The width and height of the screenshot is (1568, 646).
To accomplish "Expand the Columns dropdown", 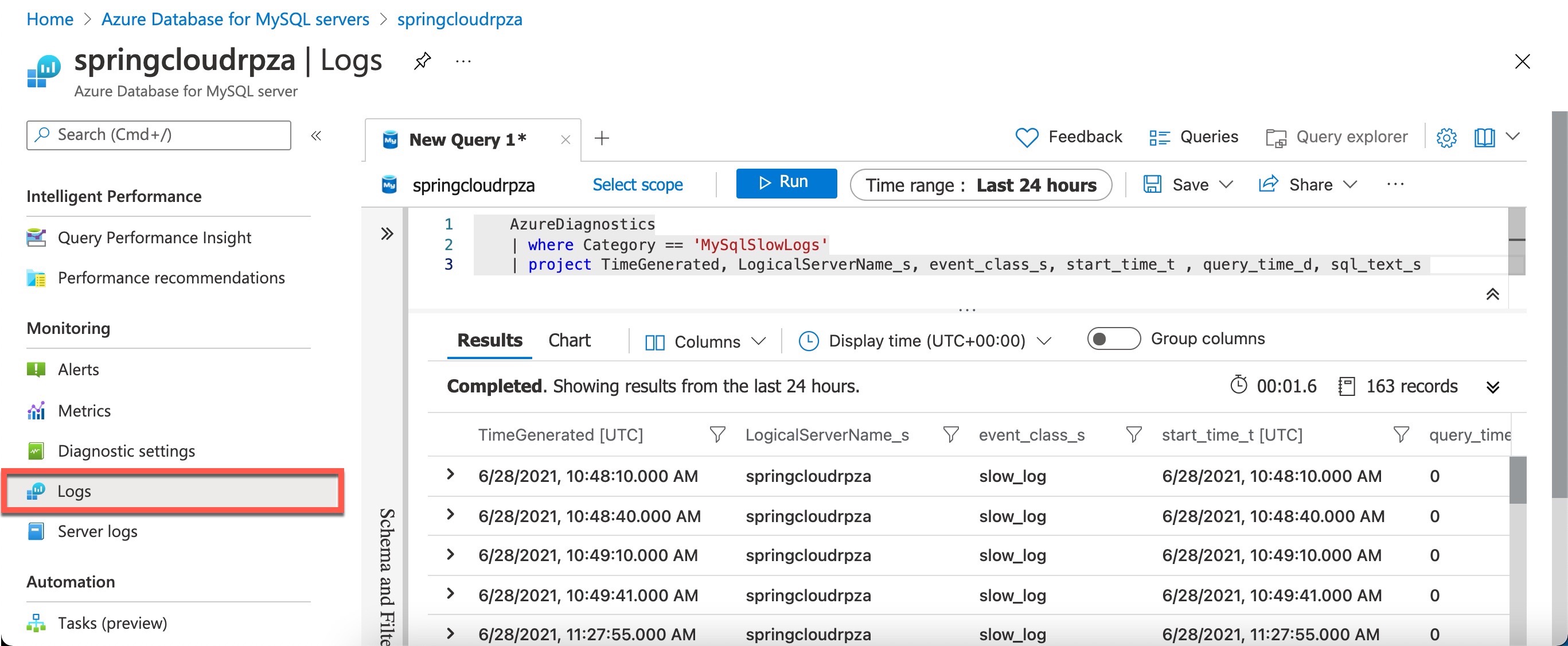I will tap(705, 341).
